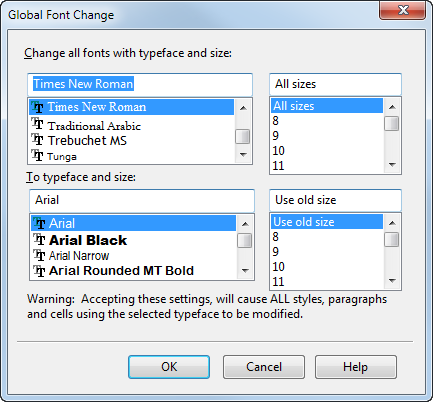Click the TrueType icon beside Traditional Arabic
The image size is (433, 402).
pyautogui.click(x=37, y=124)
